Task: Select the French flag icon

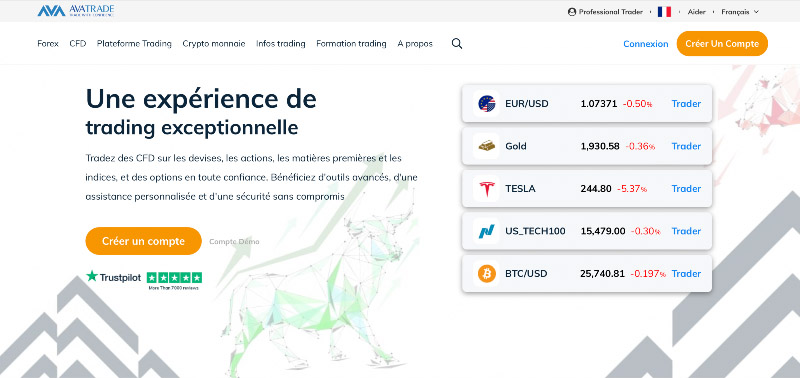Action: 664,12
